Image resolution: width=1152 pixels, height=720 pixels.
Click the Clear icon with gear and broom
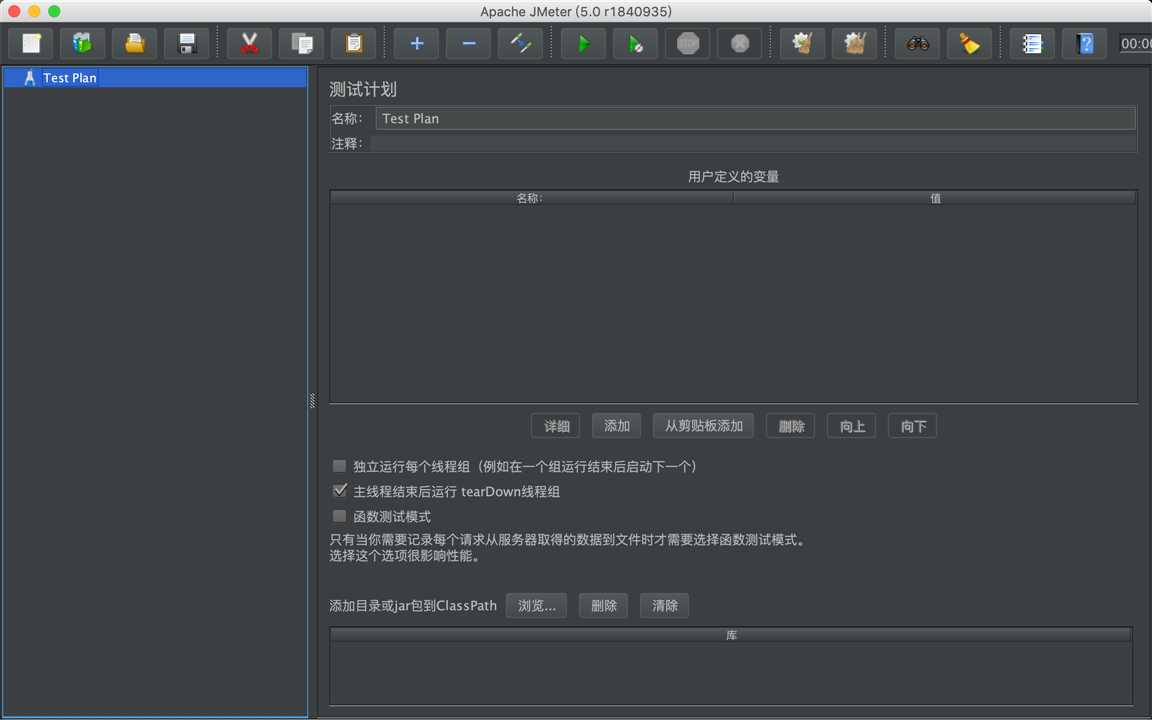point(802,43)
